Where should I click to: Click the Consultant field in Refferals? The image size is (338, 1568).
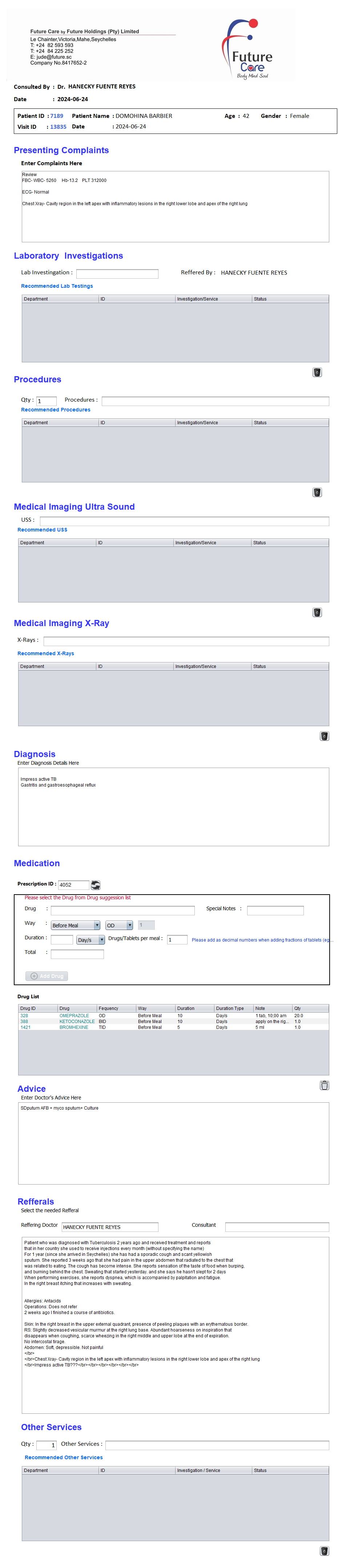pos(277,1226)
